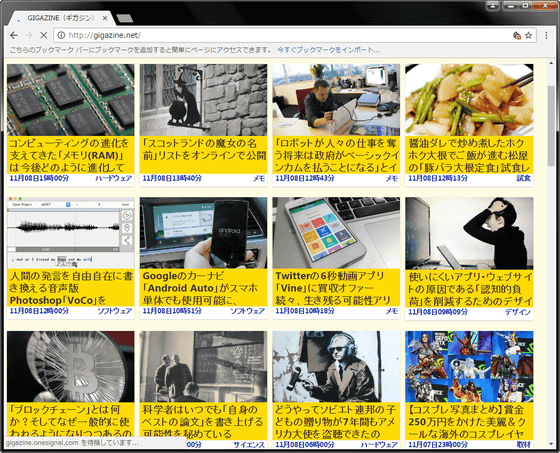Open the cosplay collage thumbnail

point(469,367)
